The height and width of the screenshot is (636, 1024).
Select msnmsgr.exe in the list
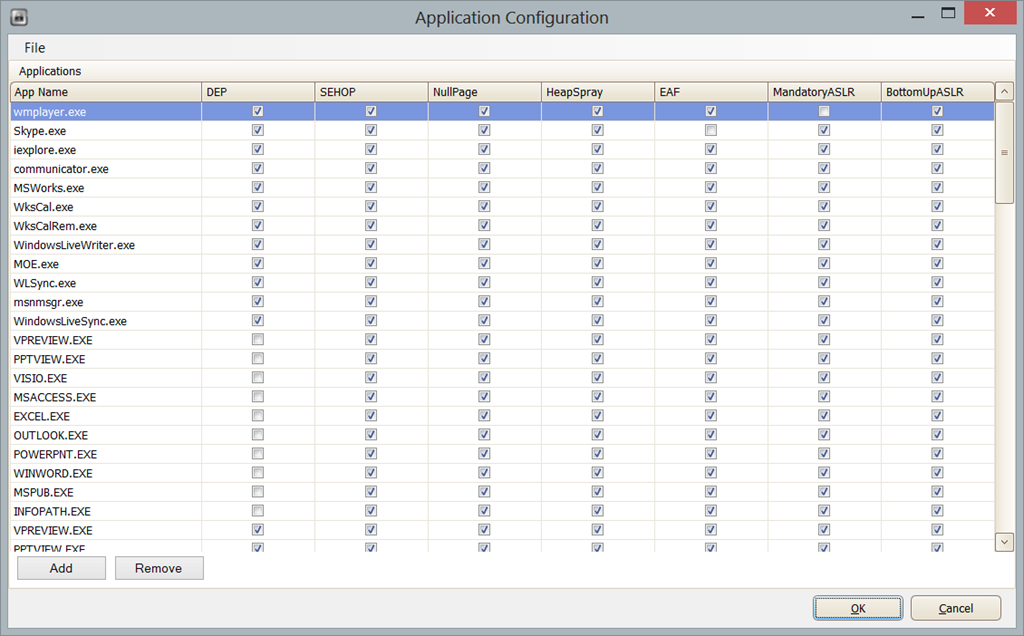click(x=48, y=302)
